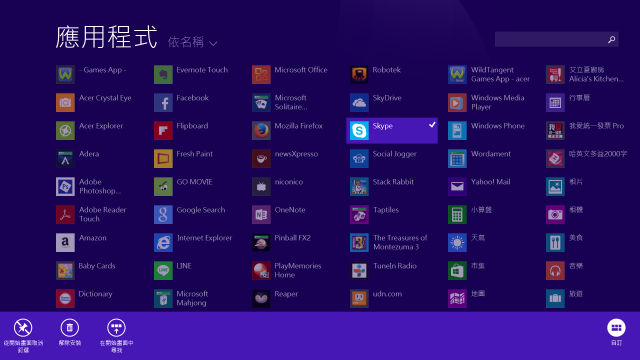The image size is (640, 360).
Task: Open the Google Search icon
Action: point(163,214)
